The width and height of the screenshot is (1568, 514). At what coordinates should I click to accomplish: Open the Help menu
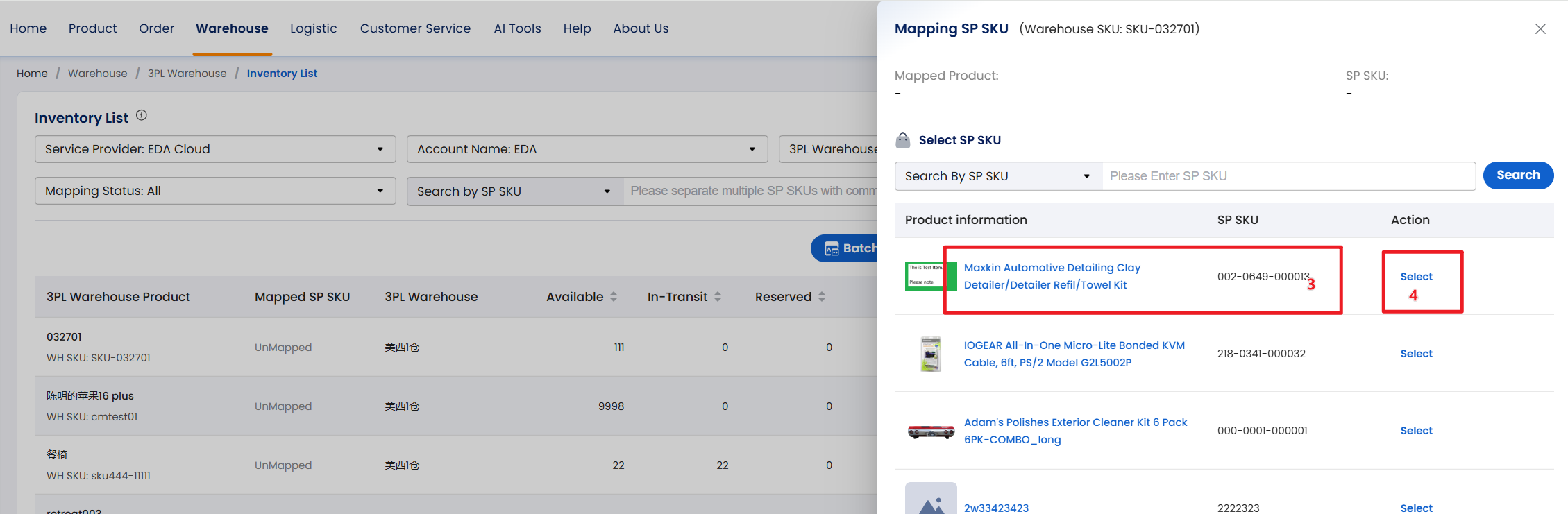coord(577,28)
